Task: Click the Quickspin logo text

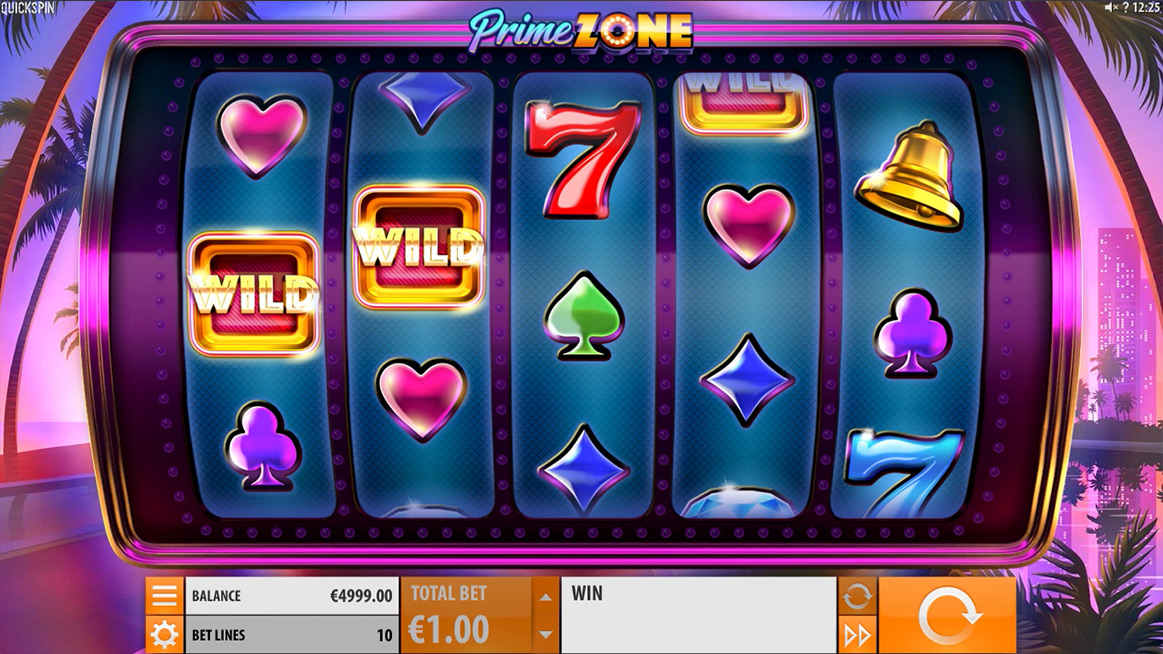Action: coord(27,8)
